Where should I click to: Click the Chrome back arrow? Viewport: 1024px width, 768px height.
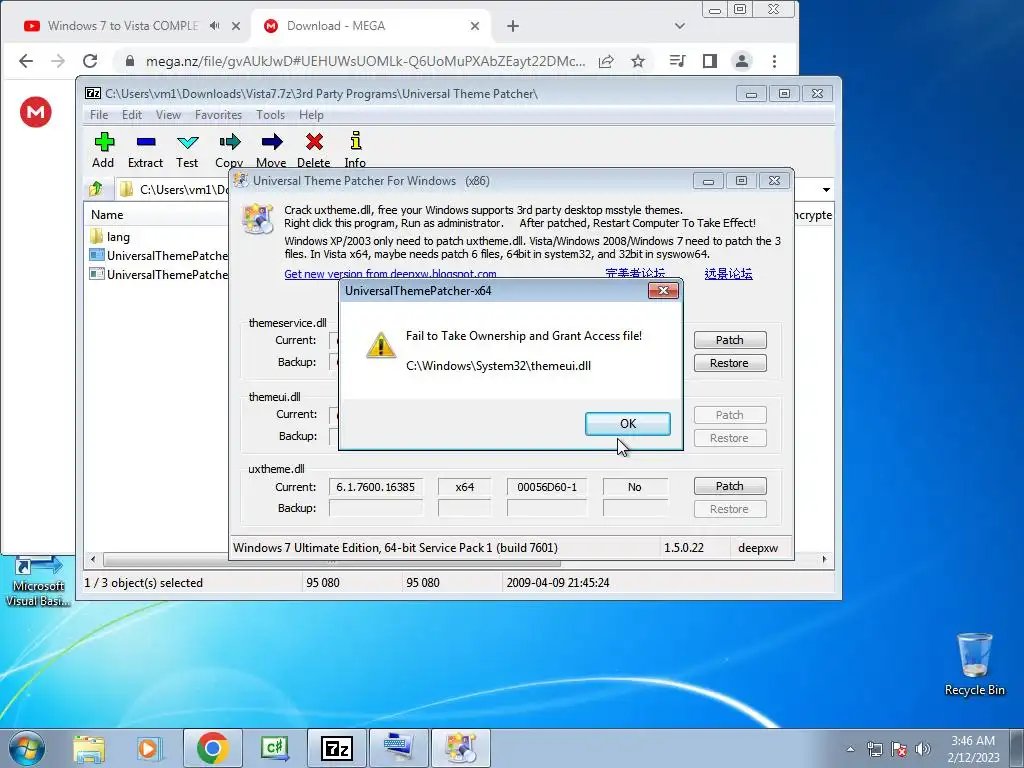click(x=26, y=61)
